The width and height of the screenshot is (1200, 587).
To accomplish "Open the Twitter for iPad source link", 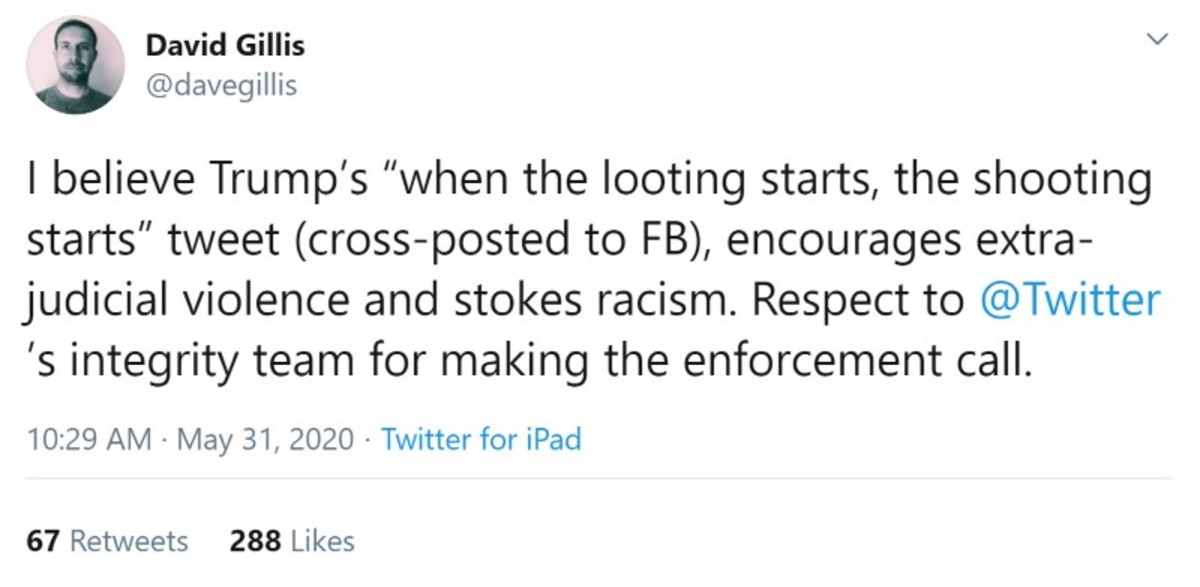I will pos(481,439).
